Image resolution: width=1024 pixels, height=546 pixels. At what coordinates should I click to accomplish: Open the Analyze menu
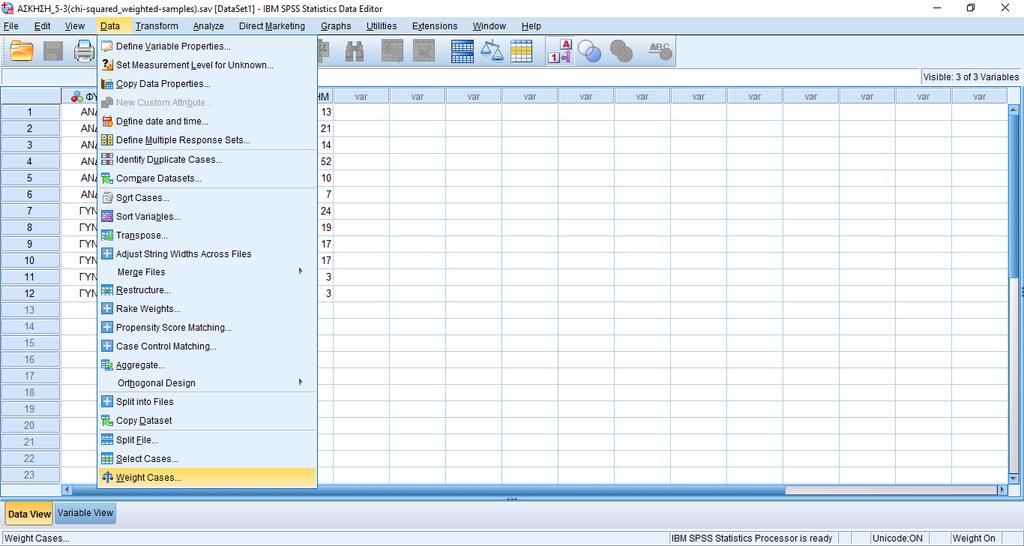pyautogui.click(x=208, y=26)
